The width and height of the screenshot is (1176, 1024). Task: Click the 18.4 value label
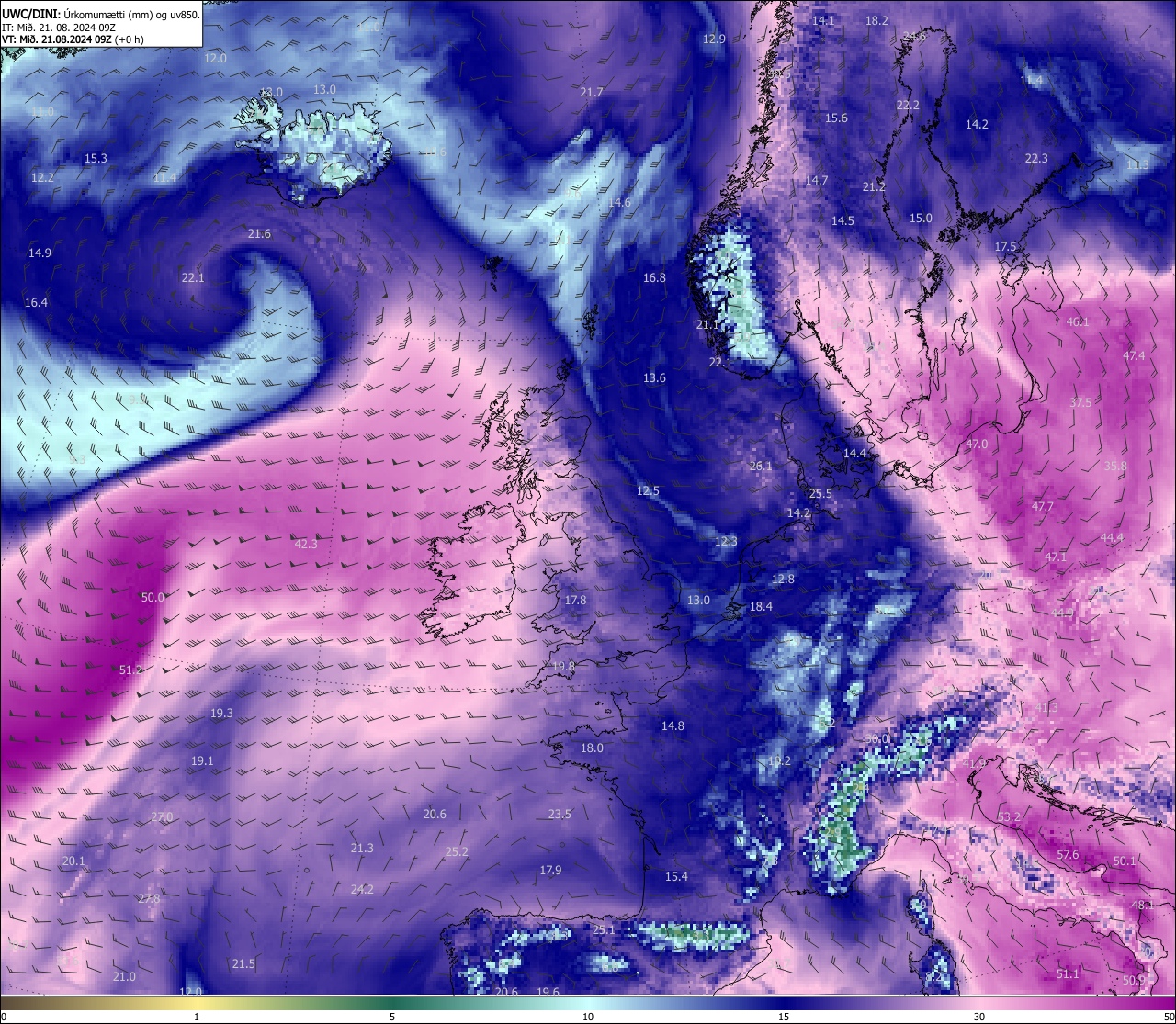pos(761,606)
